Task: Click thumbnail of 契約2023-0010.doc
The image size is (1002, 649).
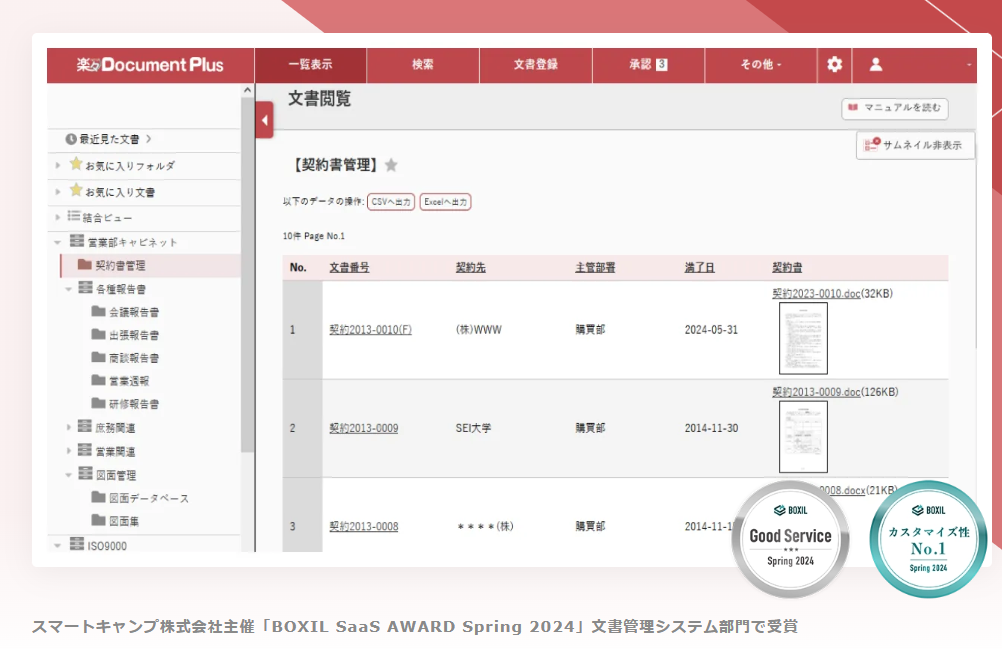Action: 803,338
